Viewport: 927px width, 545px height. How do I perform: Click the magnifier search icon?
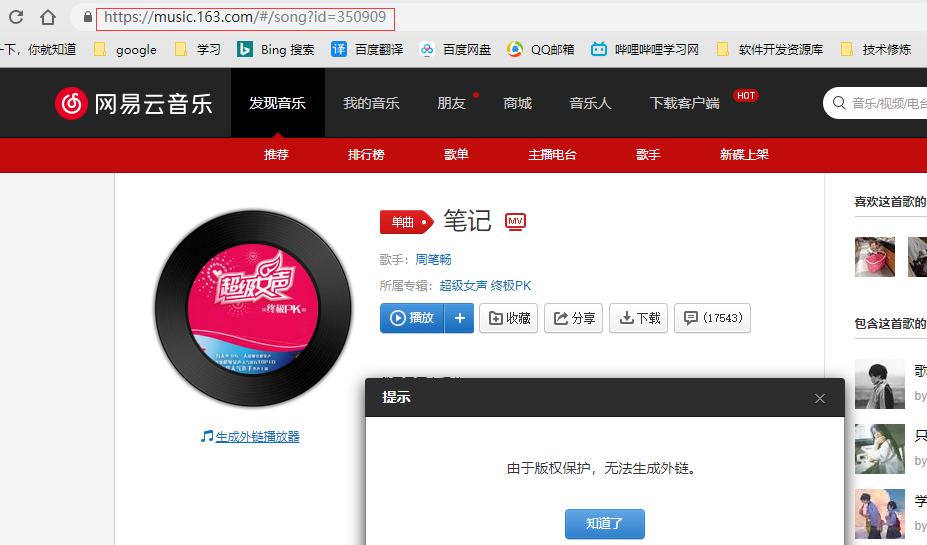coord(838,103)
